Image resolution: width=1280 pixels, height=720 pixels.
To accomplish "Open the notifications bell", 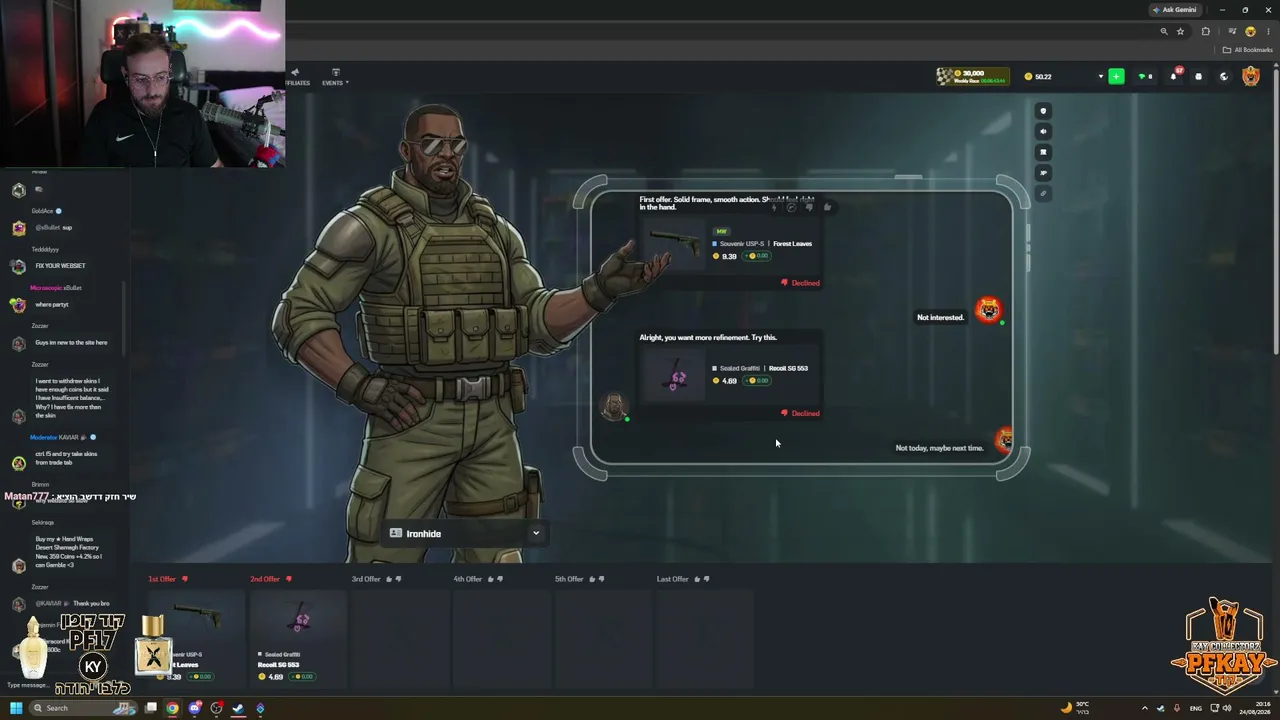I will 1174,76.
